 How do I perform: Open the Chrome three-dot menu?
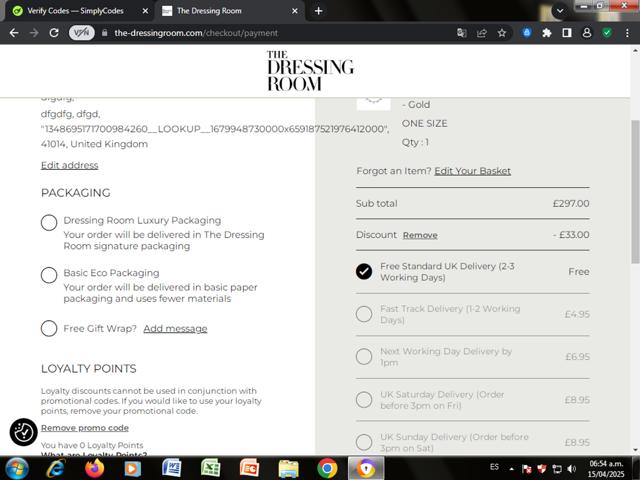(627, 33)
